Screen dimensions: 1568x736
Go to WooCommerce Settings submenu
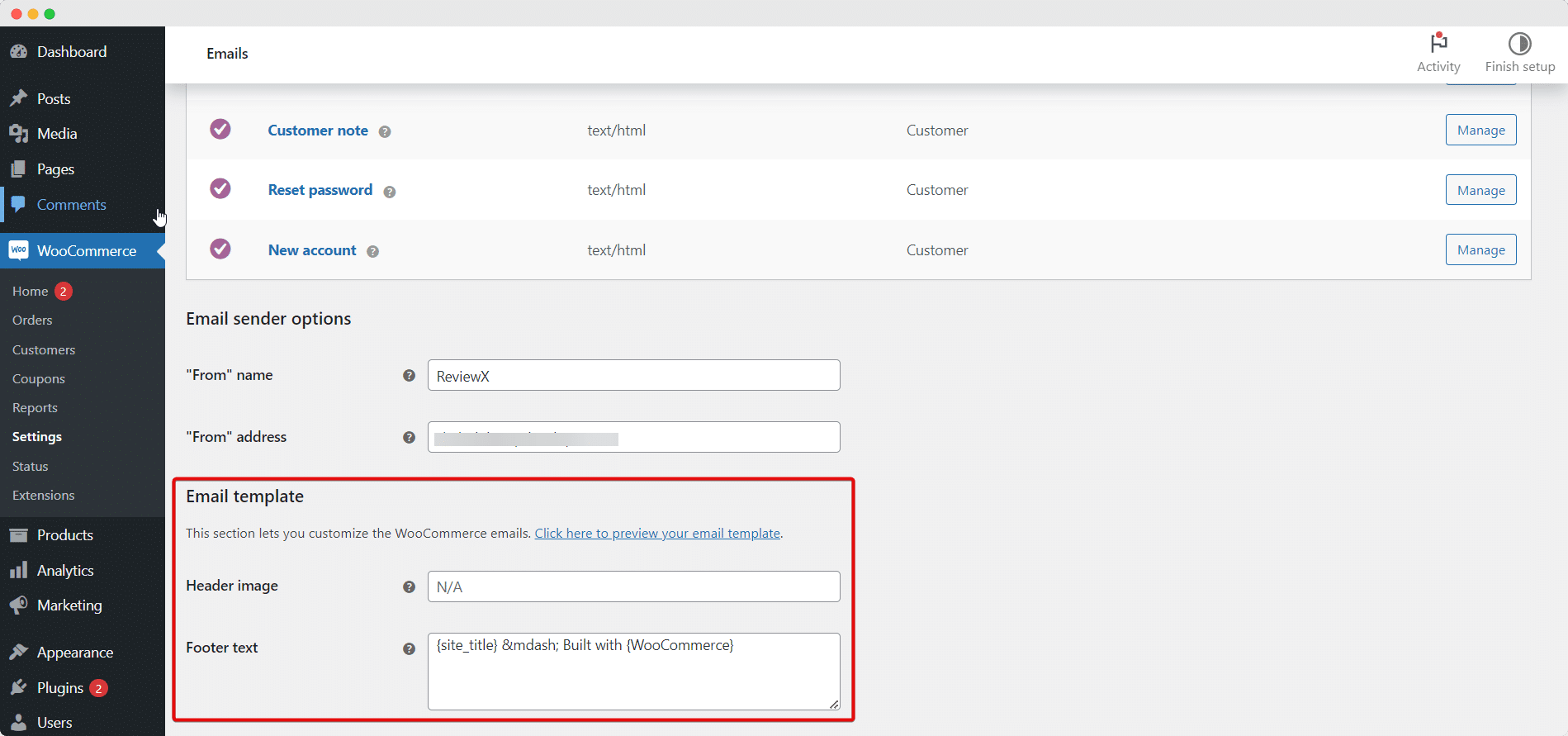[x=37, y=436]
